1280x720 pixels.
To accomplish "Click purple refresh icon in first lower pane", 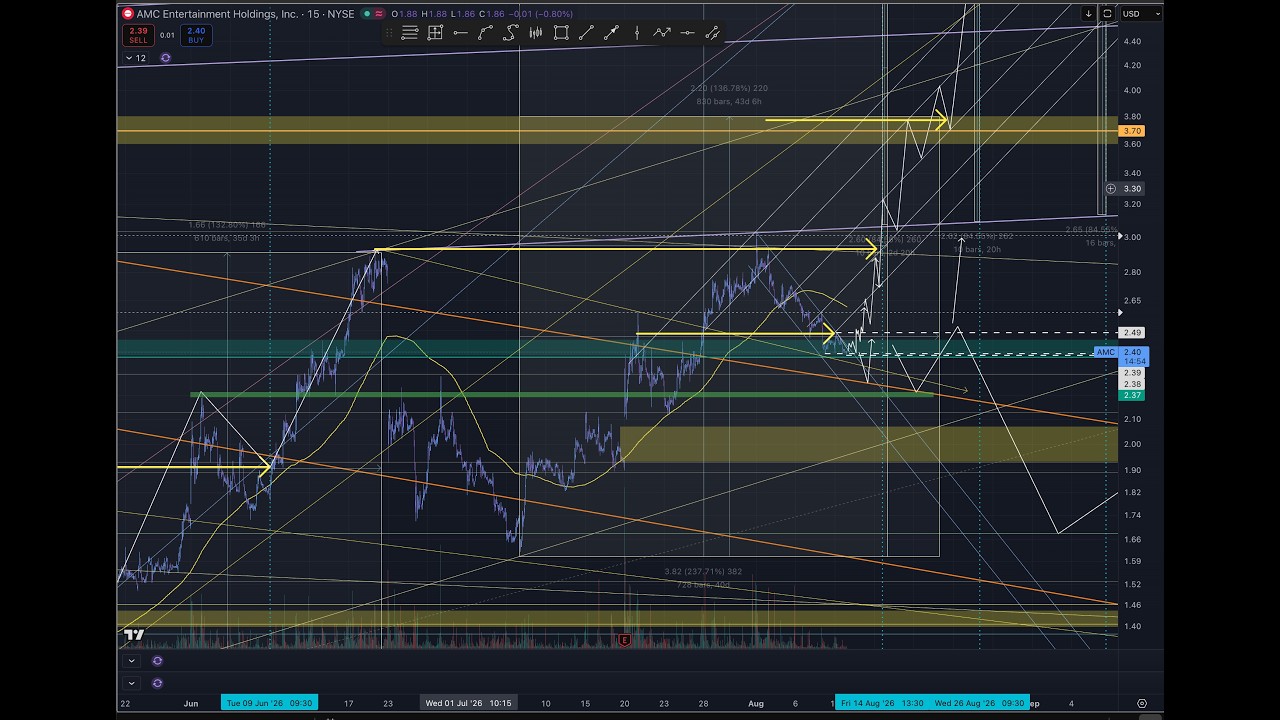I will (x=157, y=661).
